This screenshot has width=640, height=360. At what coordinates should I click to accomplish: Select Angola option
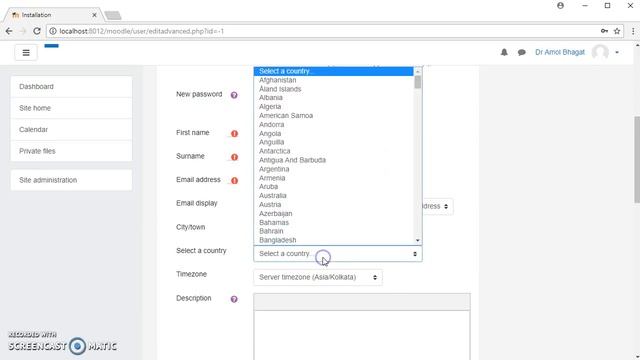333,133
